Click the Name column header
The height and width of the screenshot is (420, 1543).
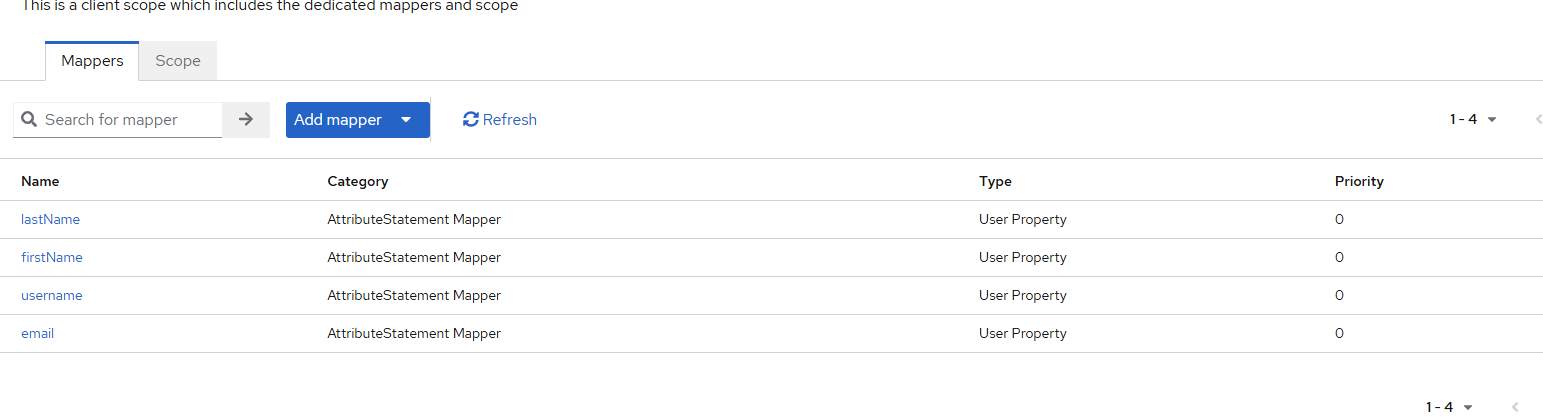(x=40, y=182)
